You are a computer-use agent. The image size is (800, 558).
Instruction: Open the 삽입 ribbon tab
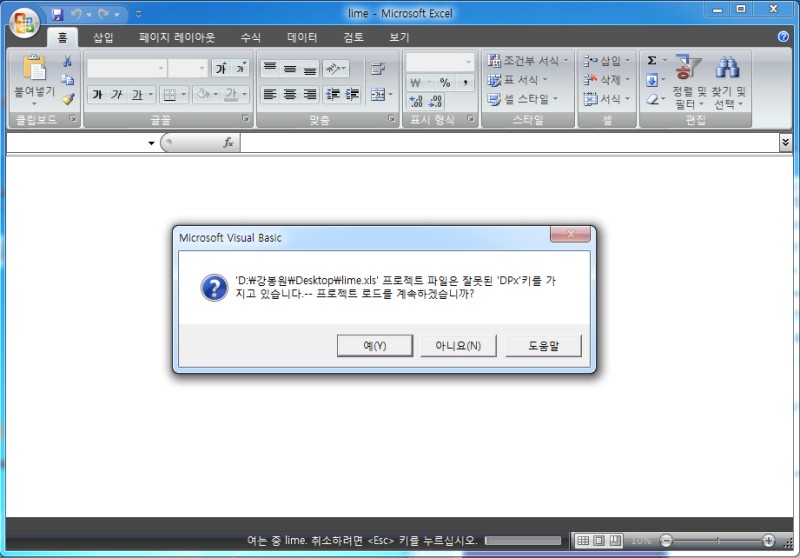[103, 37]
